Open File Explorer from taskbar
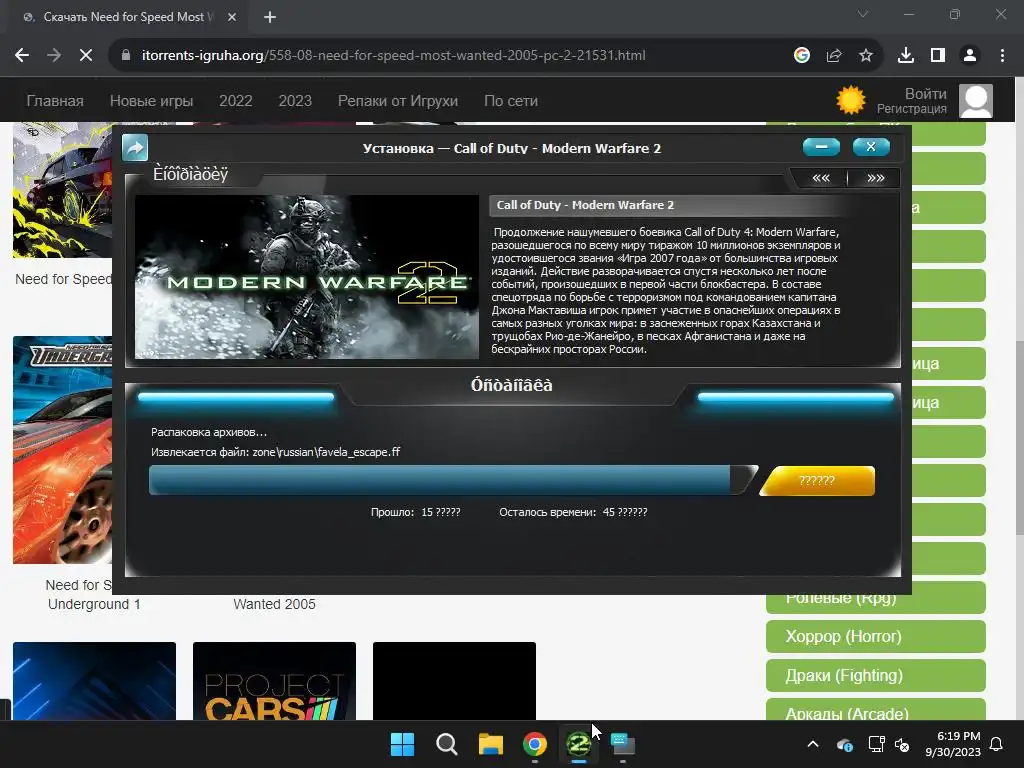Image resolution: width=1024 pixels, height=768 pixels. 490,744
